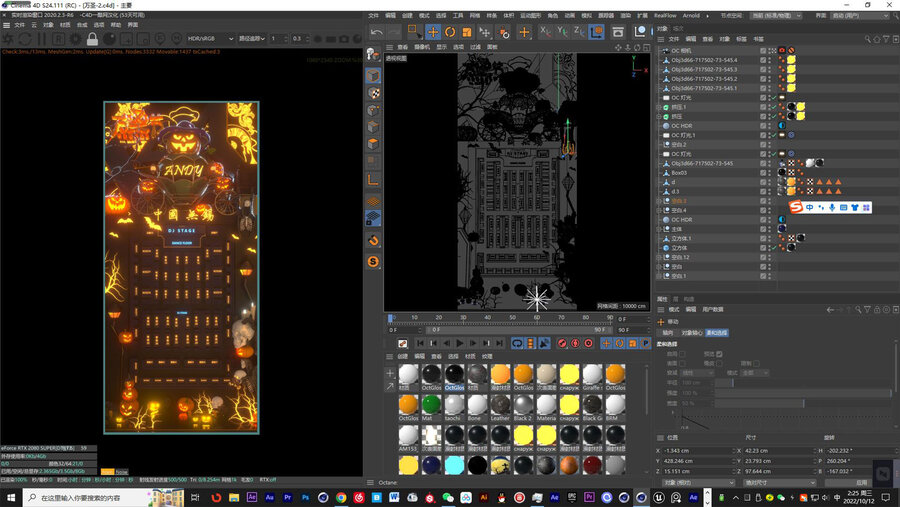This screenshot has height=507, width=900.
Task: Open Octane settings gear icon
Action: tap(75, 39)
